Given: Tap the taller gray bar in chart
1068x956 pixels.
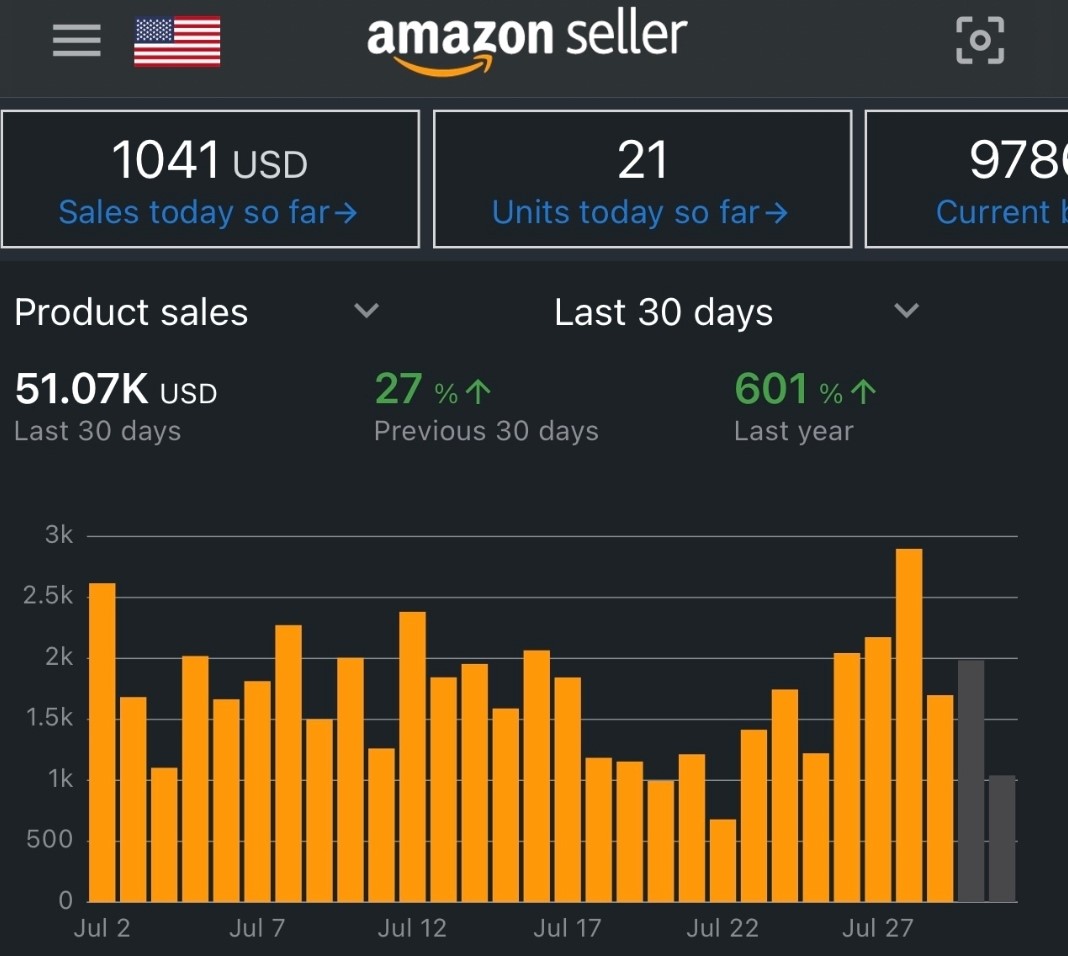Looking at the screenshot, I should pyautogui.click(x=971, y=781).
